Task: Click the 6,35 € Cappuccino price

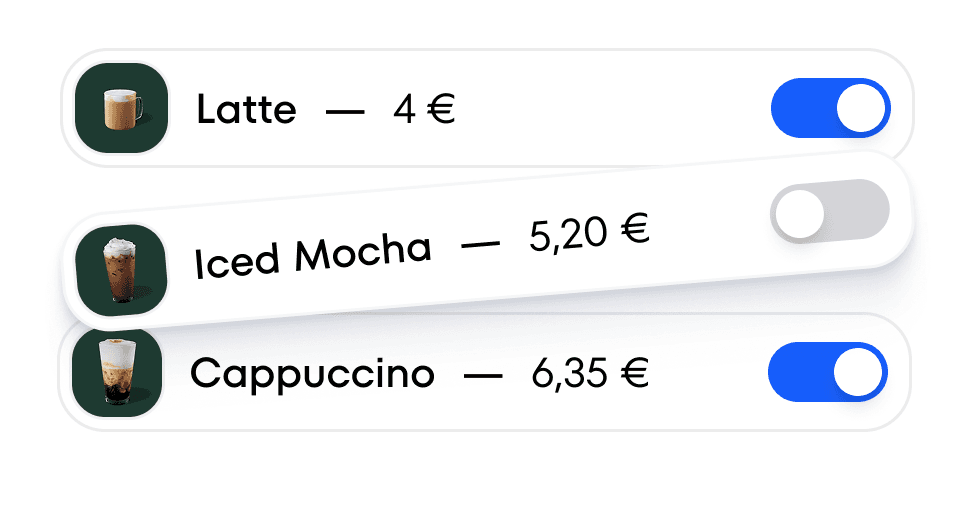Action: [x=590, y=375]
